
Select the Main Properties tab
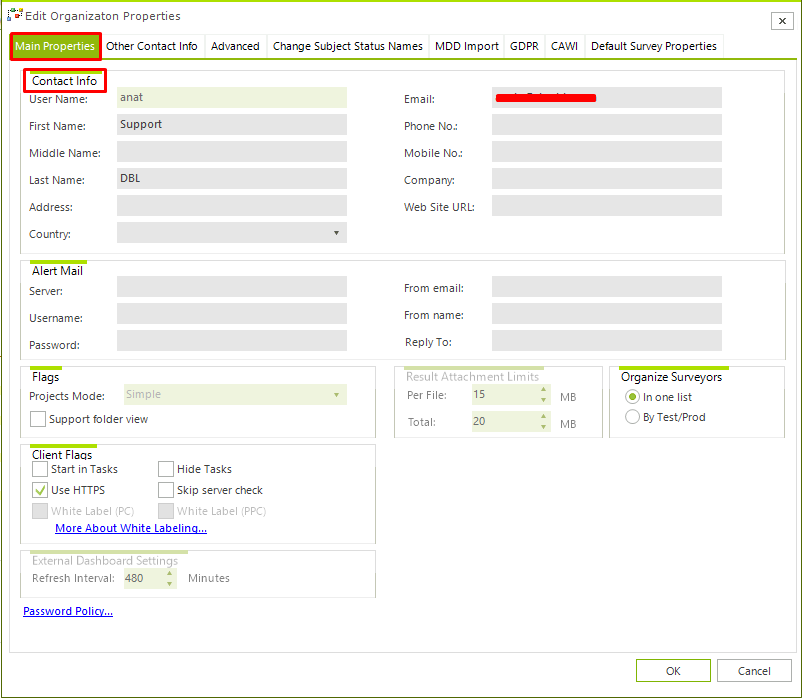[55, 46]
